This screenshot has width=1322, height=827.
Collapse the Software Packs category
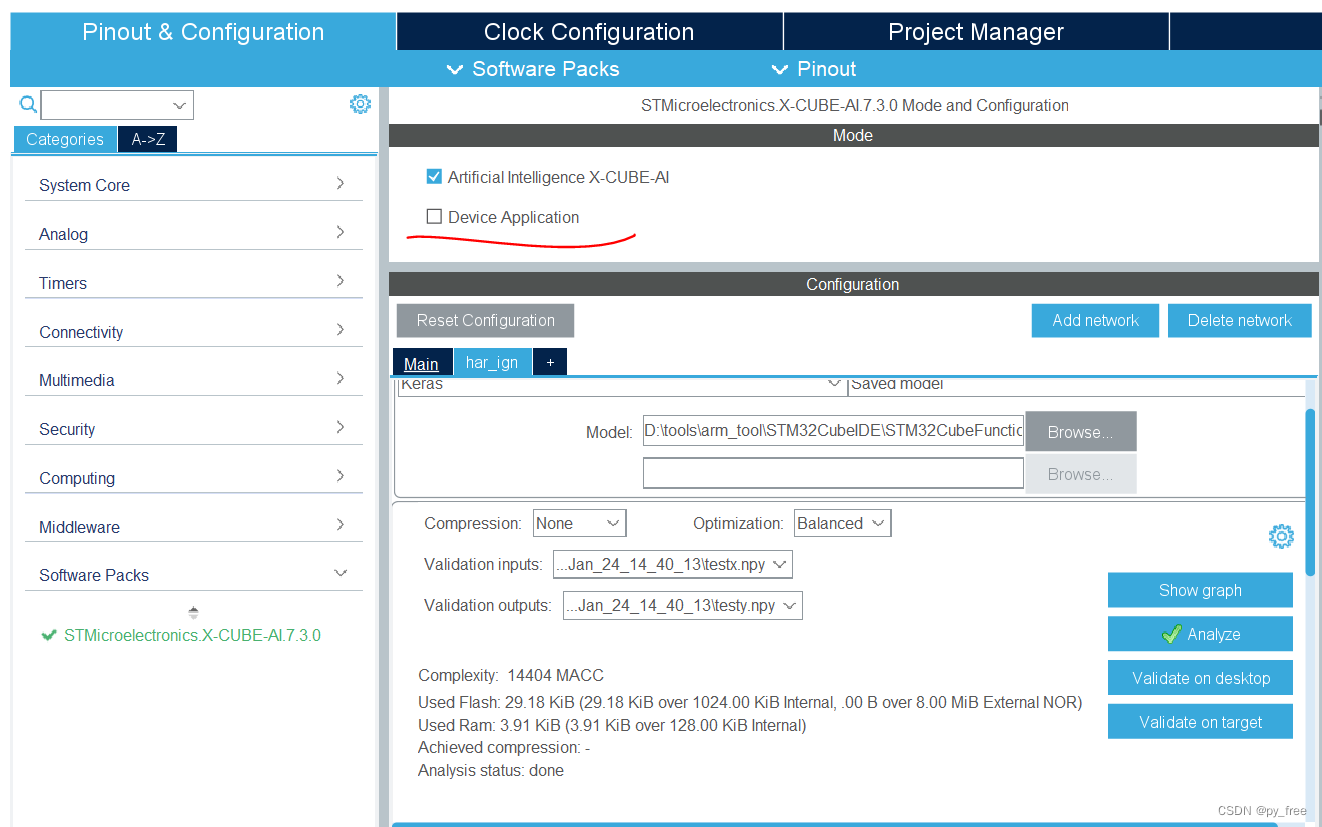[x=193, y=575]
